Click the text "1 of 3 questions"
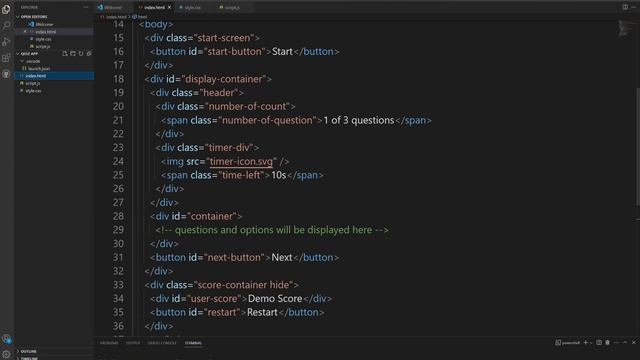 [359, 120]
